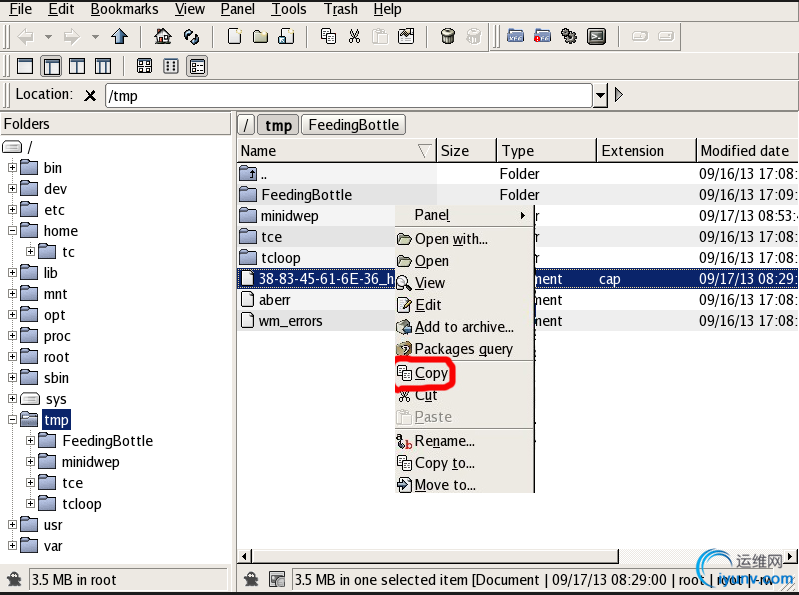Select tree and two panels layout
Screen dimensions: 799x595
coord(103,66)
